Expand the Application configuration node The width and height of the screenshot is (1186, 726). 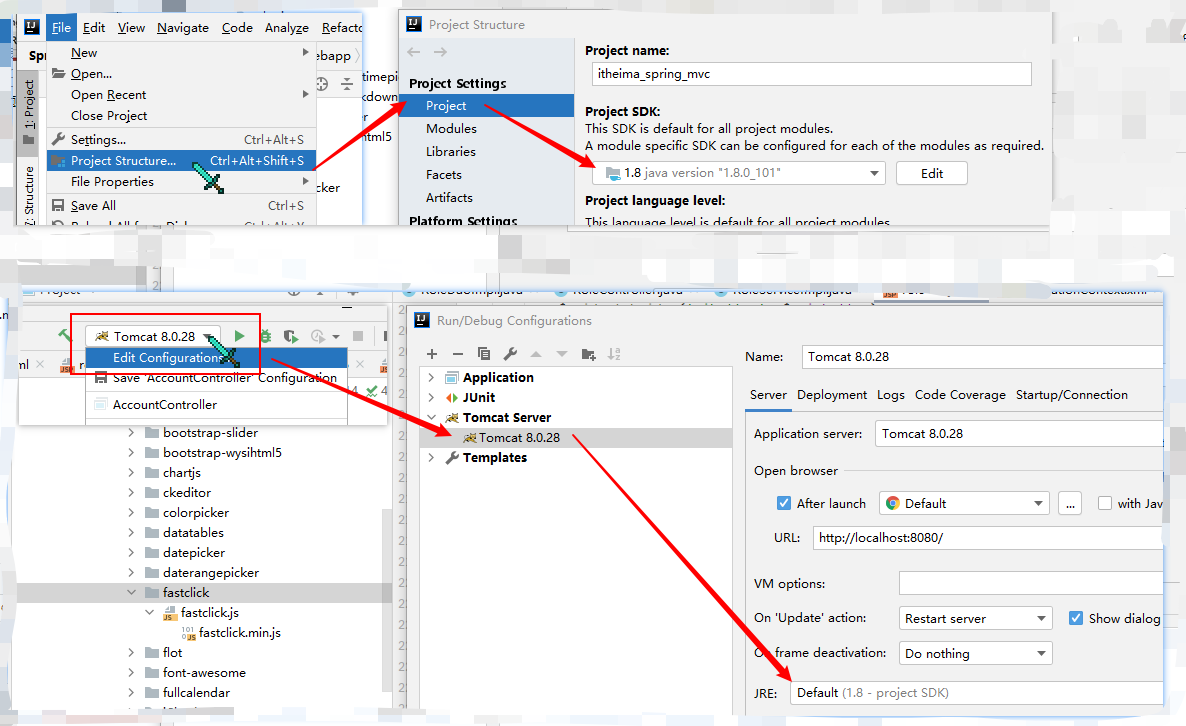click(431, 378)
